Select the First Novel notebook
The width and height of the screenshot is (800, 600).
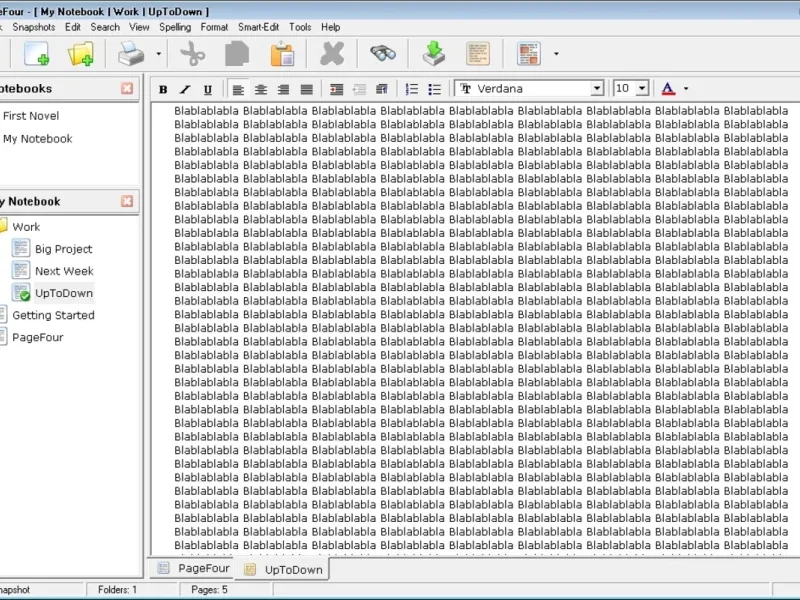[x=31, y=116]
